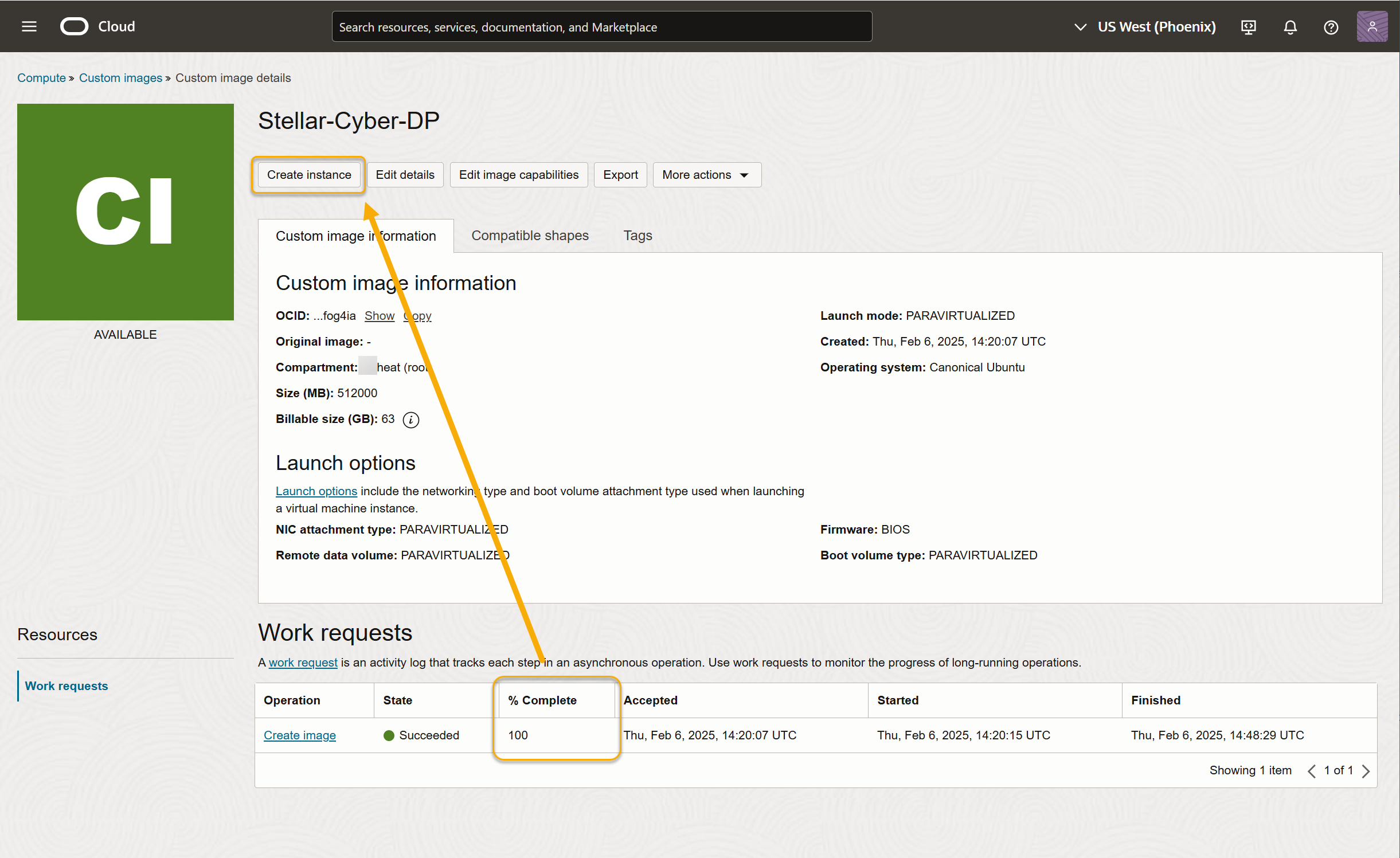1400x858 pixels.
Task: Expand the More actions dropdown
Action: pyautogui.click(x=706, y=175)
